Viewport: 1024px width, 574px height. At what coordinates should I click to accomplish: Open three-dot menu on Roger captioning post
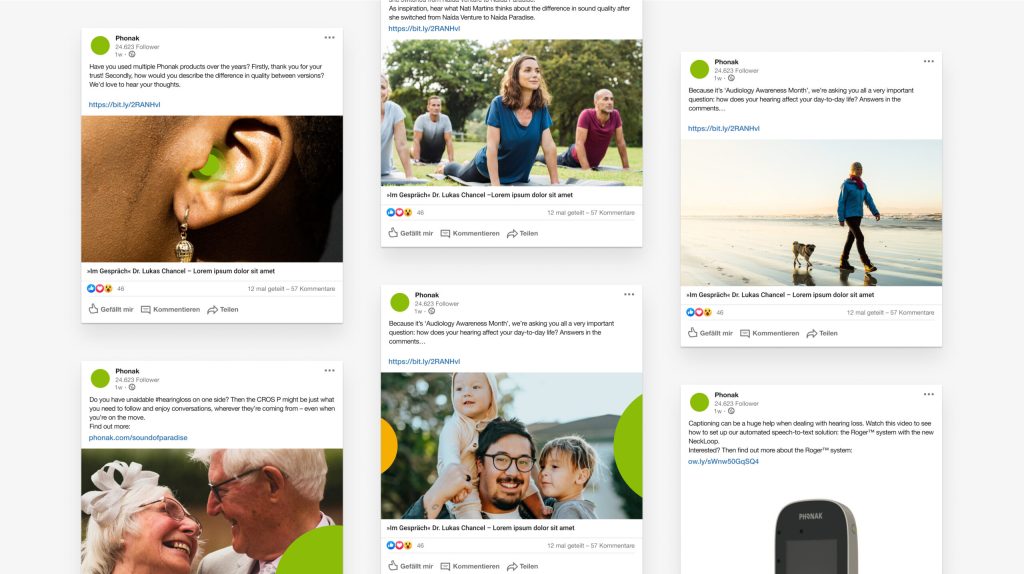coord(929,394)
